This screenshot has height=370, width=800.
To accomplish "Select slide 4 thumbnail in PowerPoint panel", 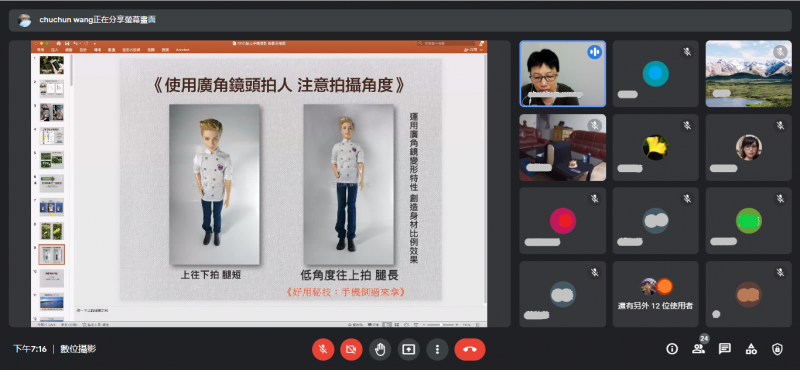I will 52,136.
